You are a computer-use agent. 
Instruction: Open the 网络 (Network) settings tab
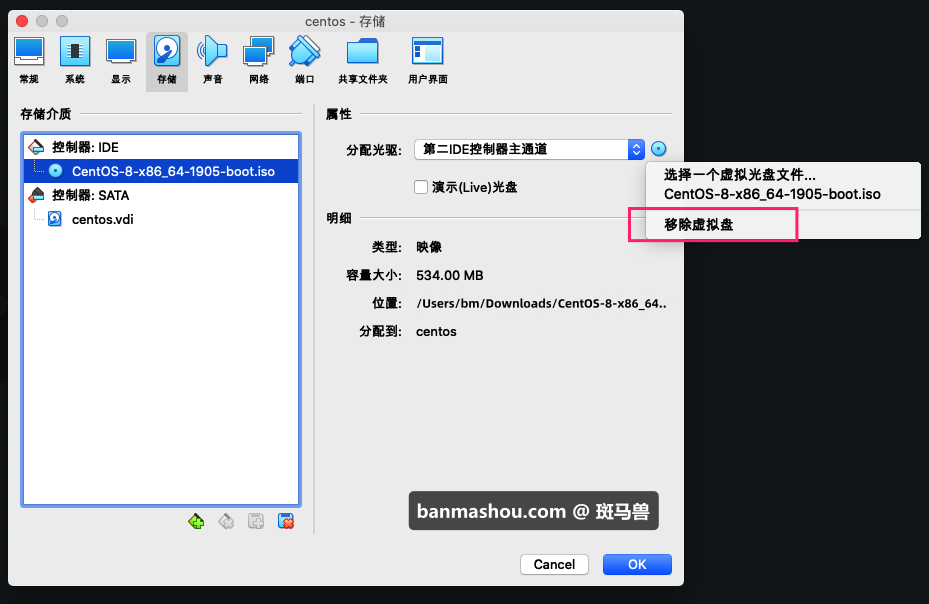258,60
